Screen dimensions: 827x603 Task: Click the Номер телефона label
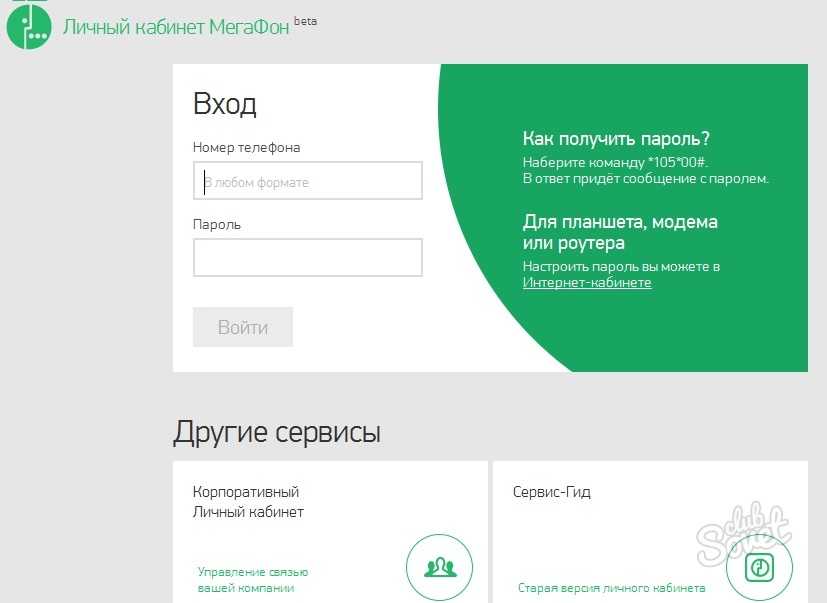click(246, 147)
